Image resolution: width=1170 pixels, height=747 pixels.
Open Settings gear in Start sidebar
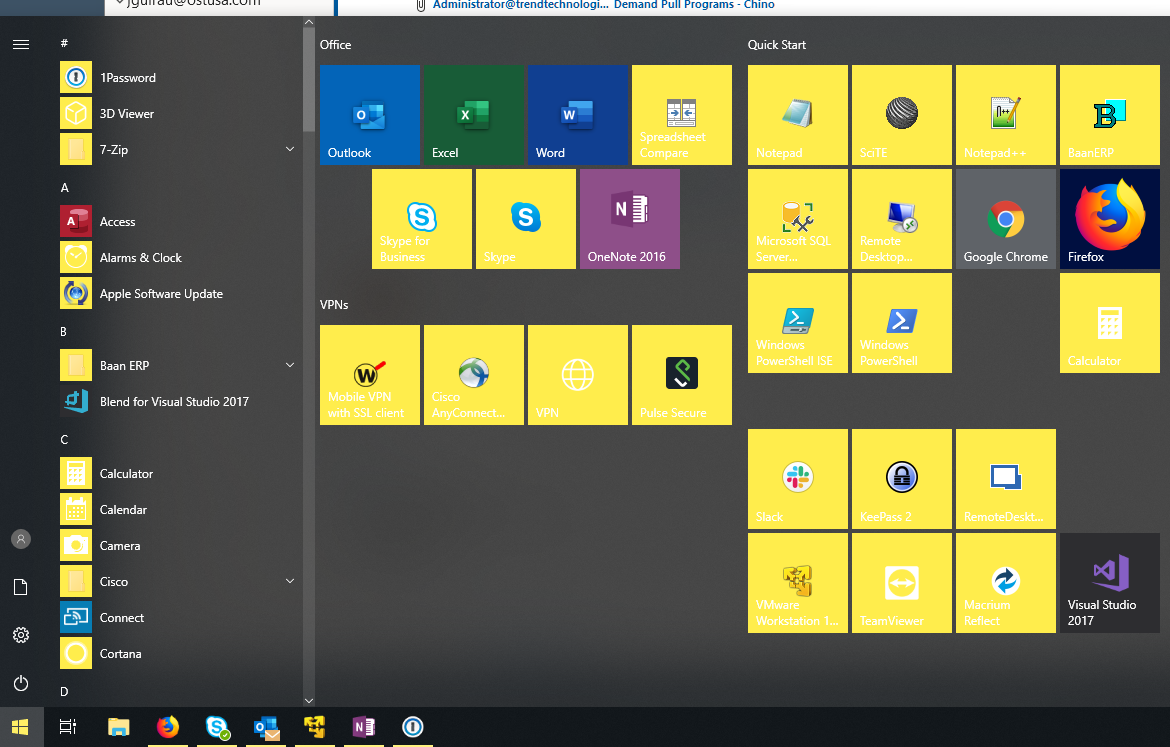[21, 635]
